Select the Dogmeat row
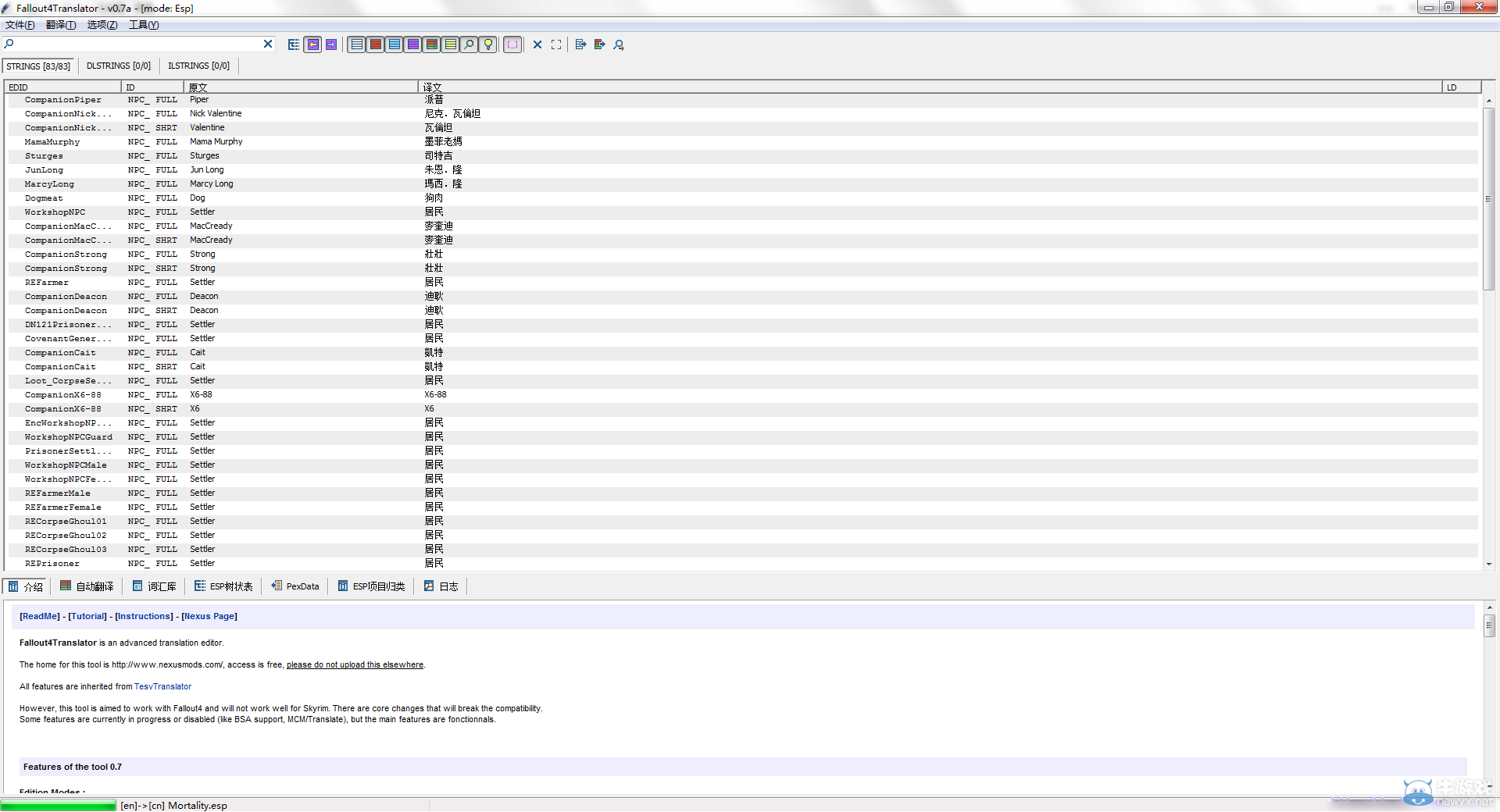The width and height of the screenshot is (1500, 812). coord(742,198)
